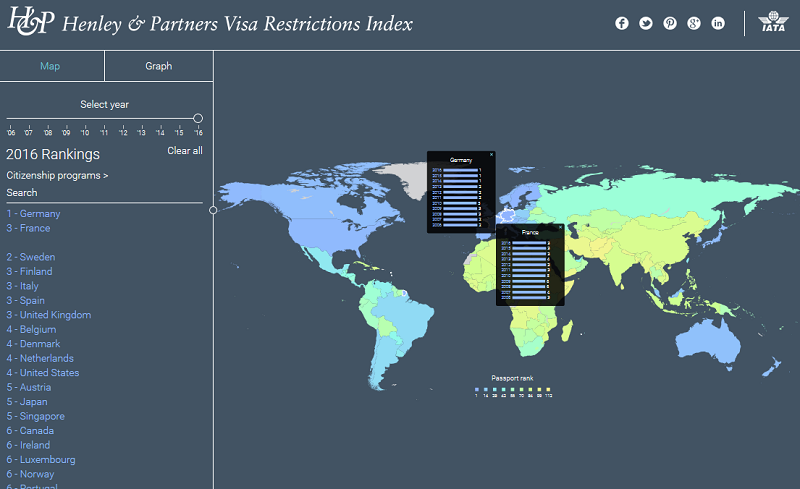This screenshot has width=800, height=489.
Task: Click the H&P logo in header
Action: coord(30,23)
